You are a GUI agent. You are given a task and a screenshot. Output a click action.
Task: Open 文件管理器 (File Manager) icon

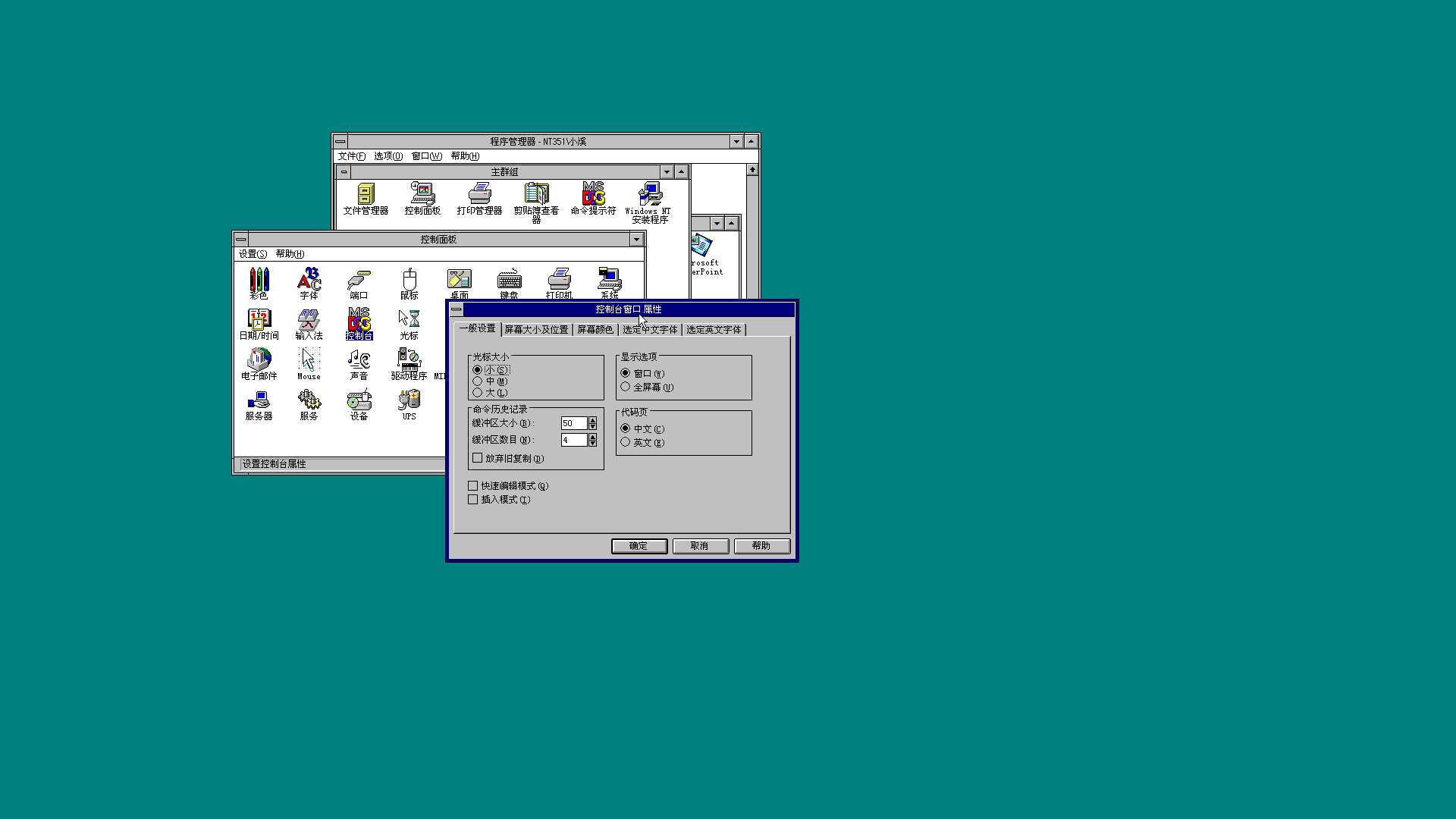click(x=366, y=194)
